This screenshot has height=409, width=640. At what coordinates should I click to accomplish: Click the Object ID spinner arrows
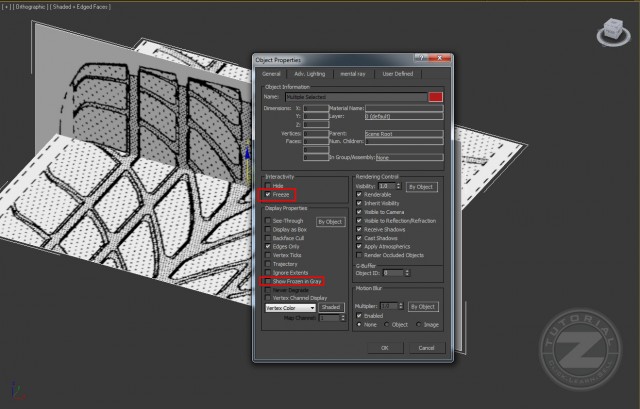407,273
